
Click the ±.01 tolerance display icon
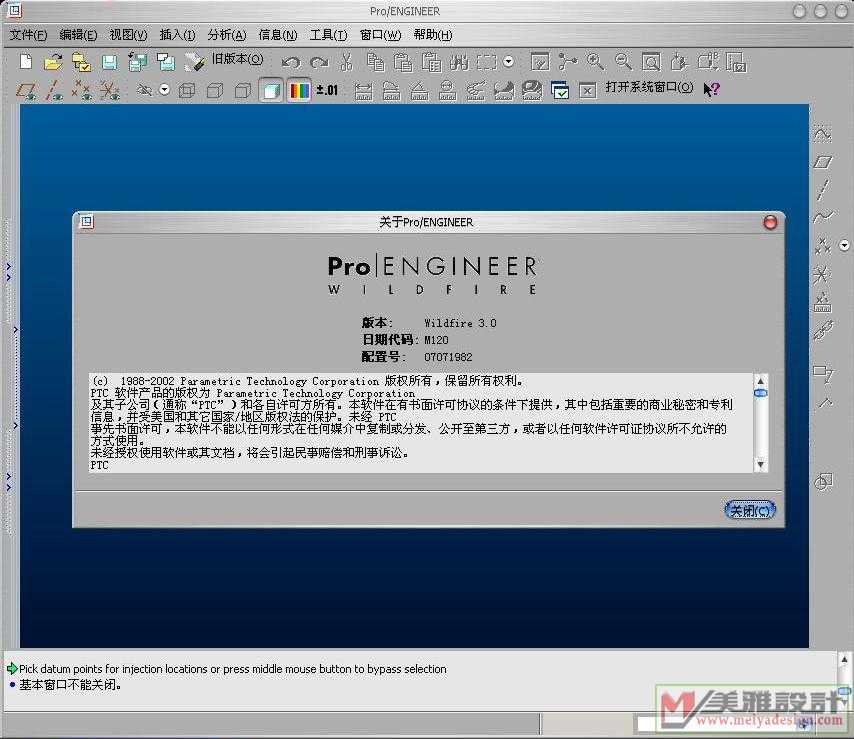(x=327, y=90)
